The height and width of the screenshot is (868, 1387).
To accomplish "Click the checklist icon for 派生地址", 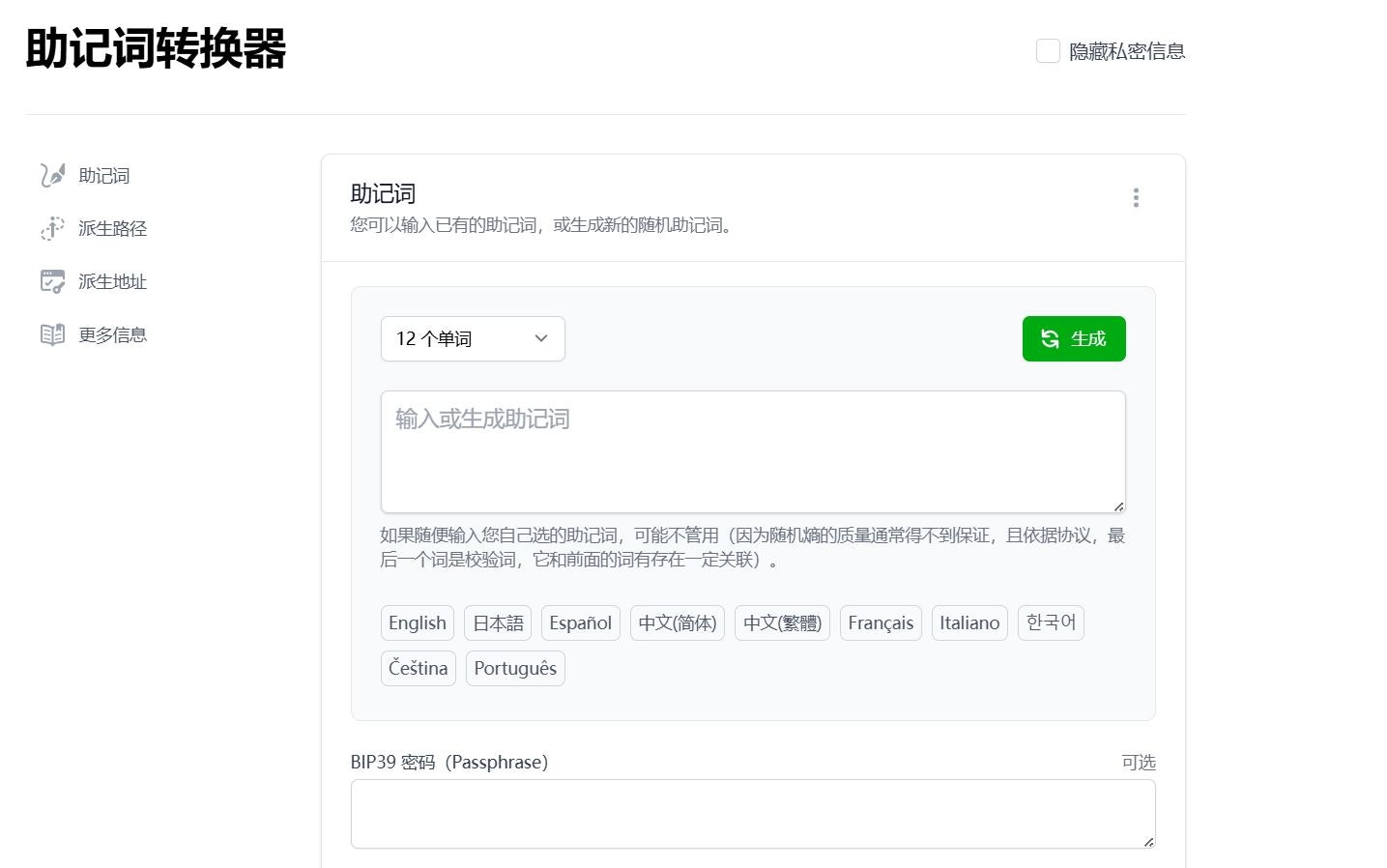I will 52,281.
